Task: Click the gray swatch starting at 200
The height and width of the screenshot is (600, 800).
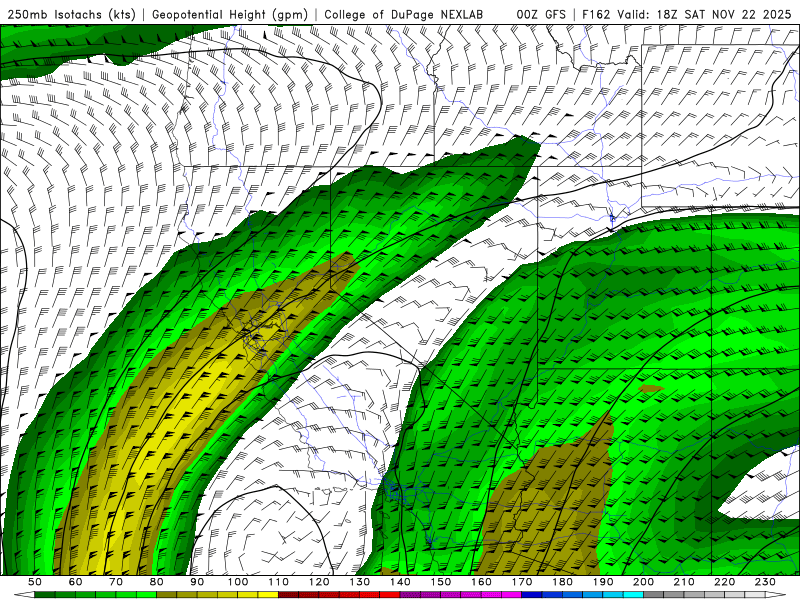Action: pos(654,594)
